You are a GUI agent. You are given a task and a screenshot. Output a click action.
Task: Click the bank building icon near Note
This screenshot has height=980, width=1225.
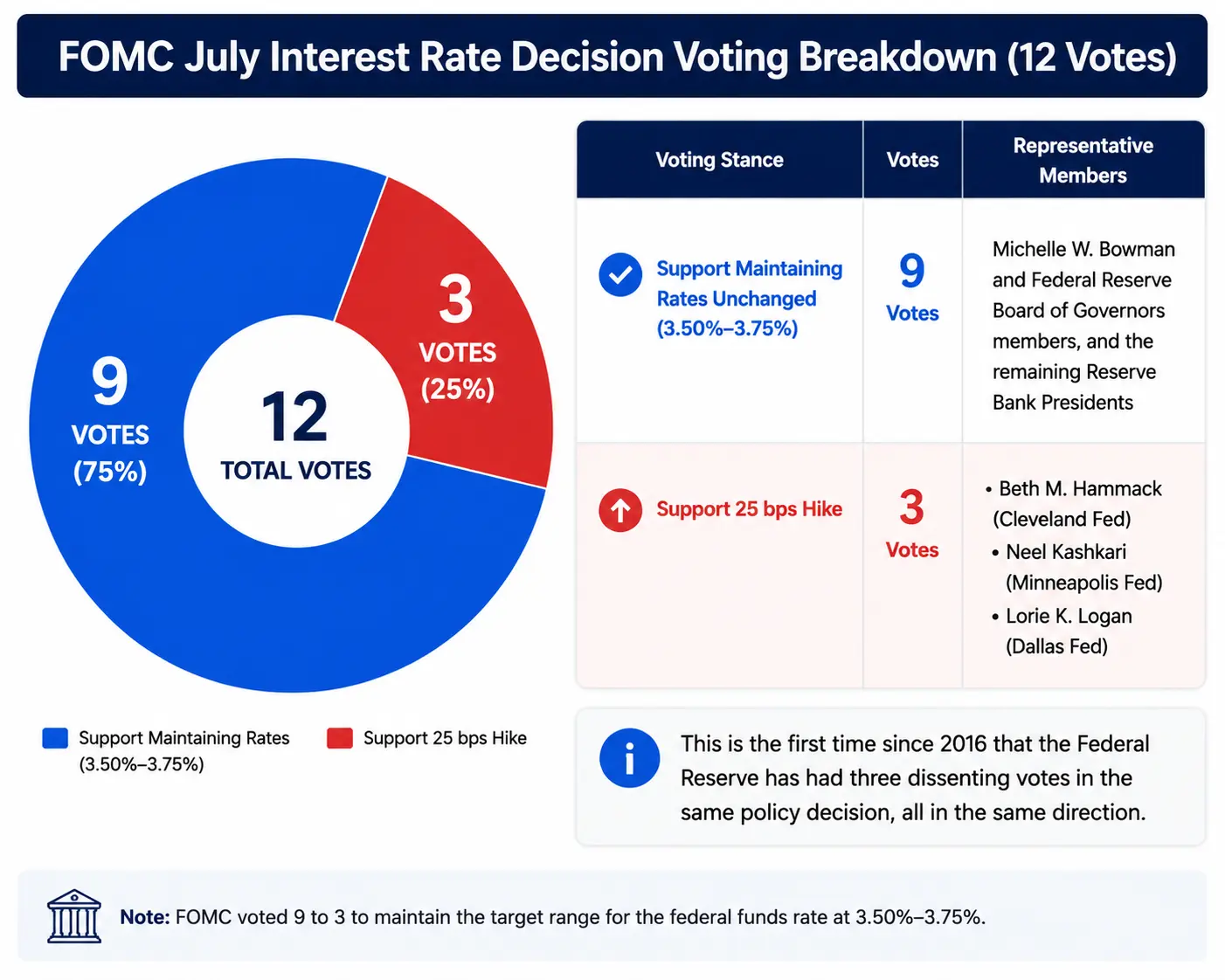tap(74, 916)
